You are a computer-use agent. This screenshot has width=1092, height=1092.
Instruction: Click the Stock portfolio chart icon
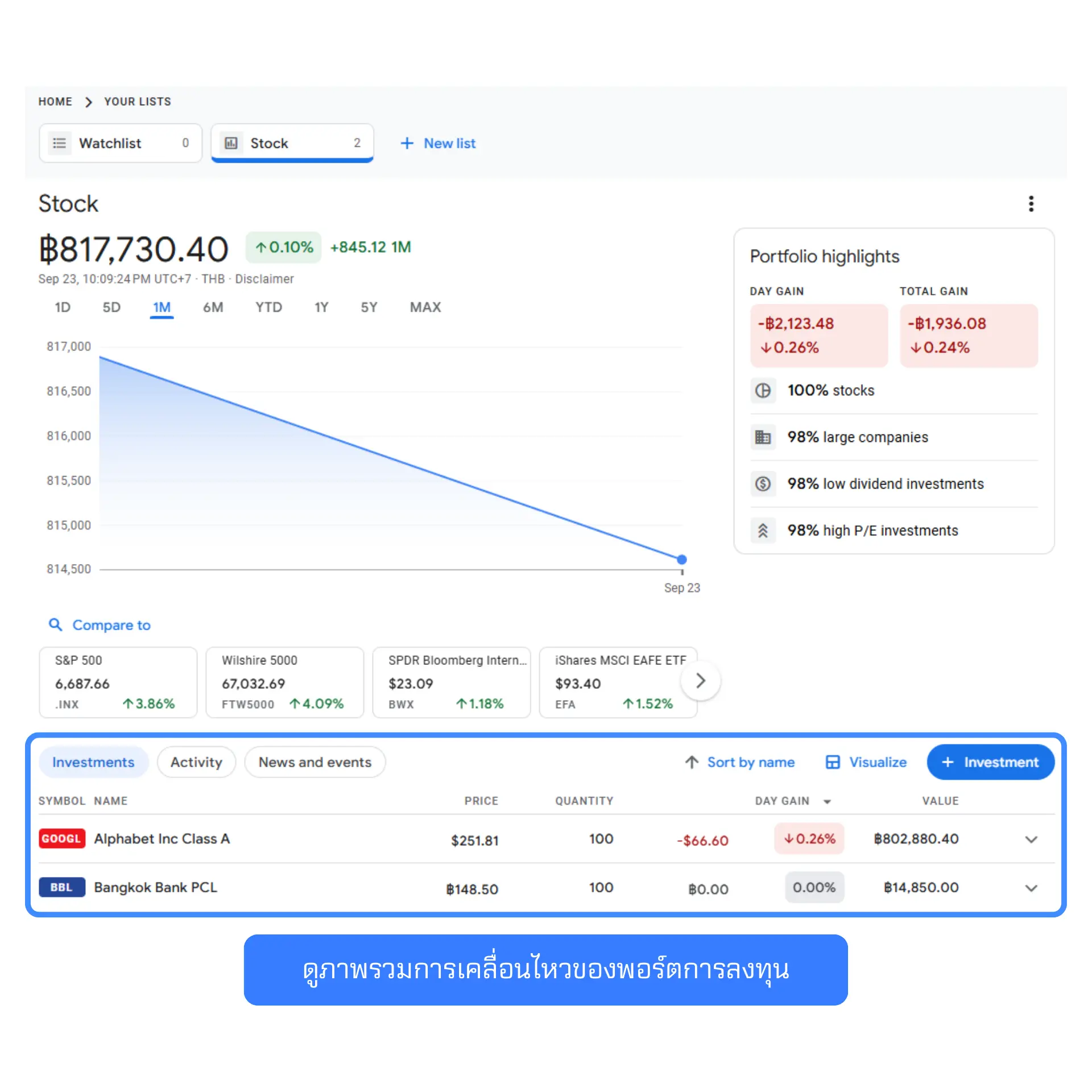[231, 143]
